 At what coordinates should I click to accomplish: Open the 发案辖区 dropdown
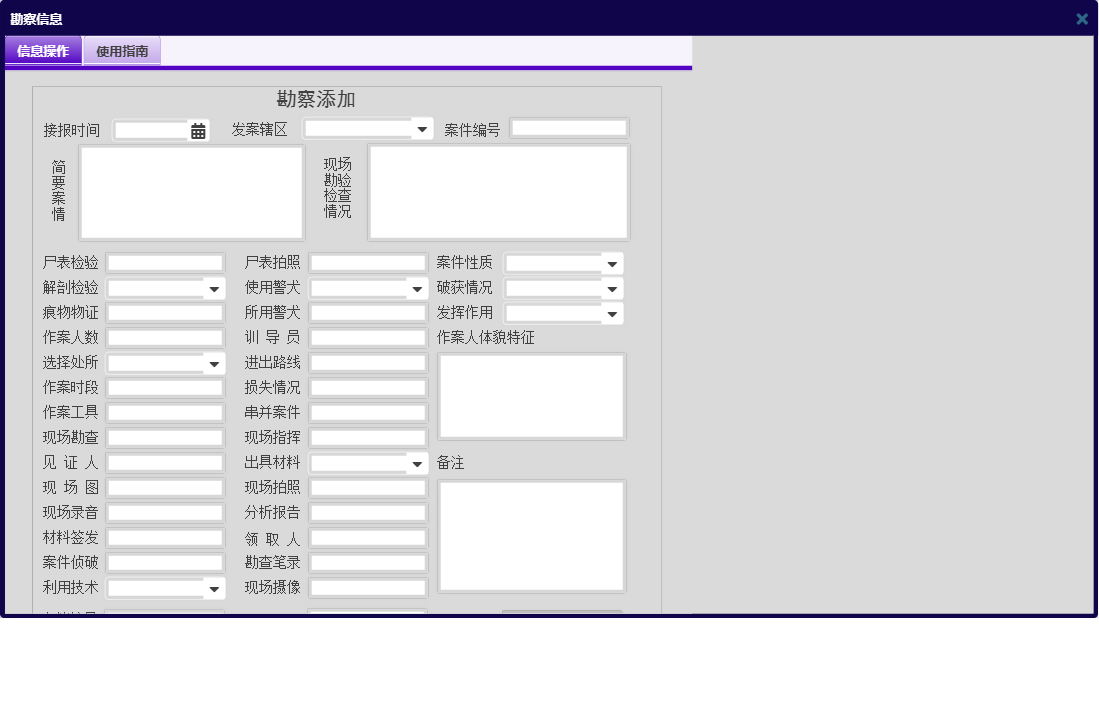[x=422, y=128]
